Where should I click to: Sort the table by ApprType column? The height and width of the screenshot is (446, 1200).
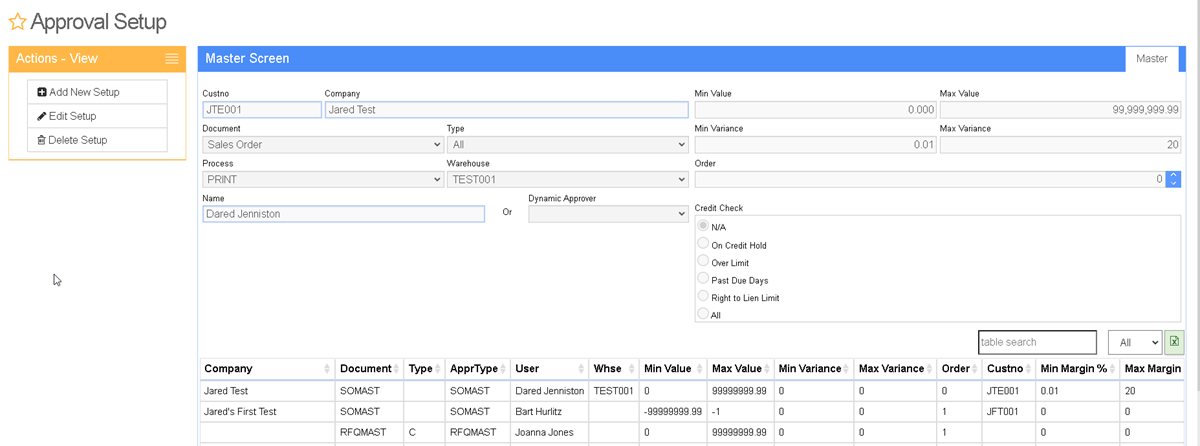(477, 369)
